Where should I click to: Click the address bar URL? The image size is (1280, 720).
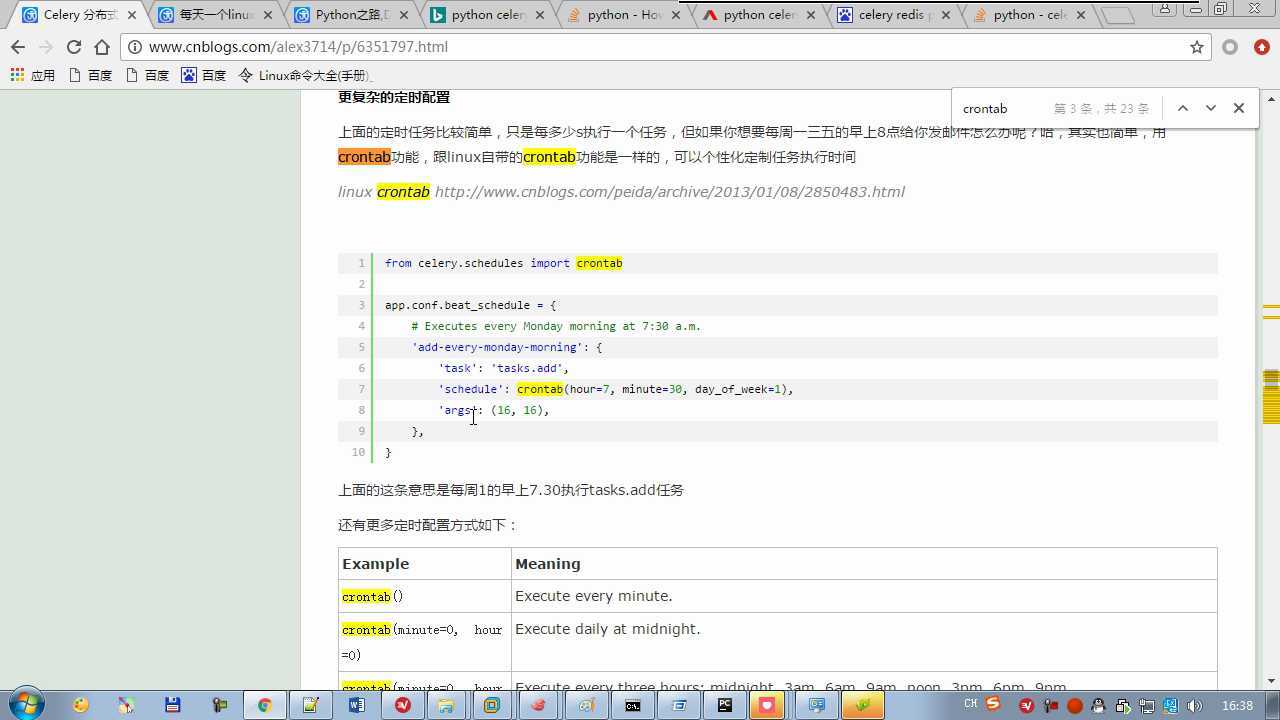coord(298,47)
